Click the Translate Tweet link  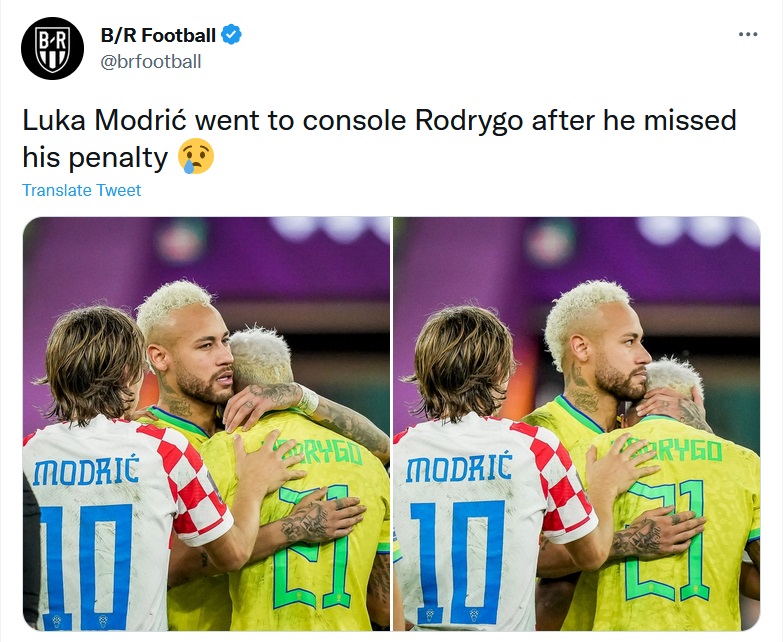[x=82, y=190]
